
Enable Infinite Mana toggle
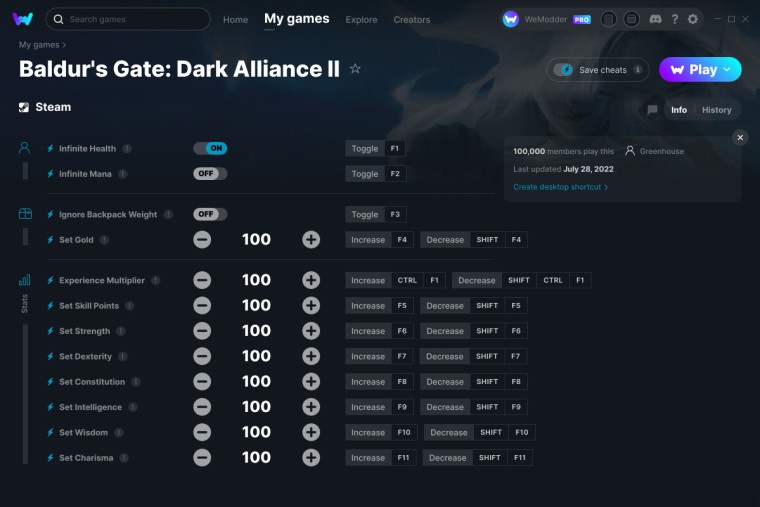210,174
